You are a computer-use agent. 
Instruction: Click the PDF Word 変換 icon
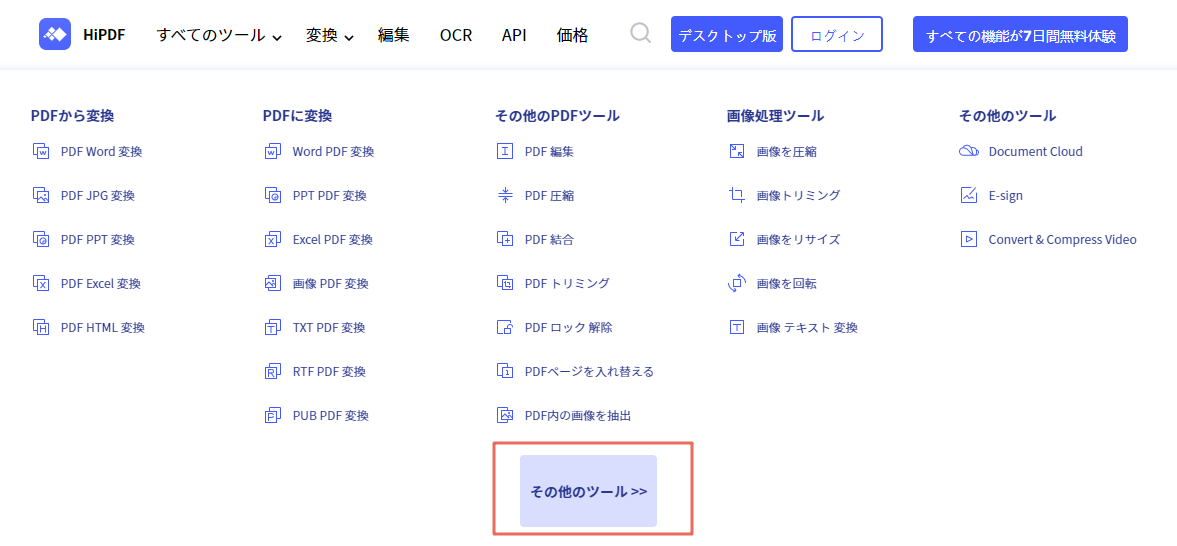click(x=41, y=152)
